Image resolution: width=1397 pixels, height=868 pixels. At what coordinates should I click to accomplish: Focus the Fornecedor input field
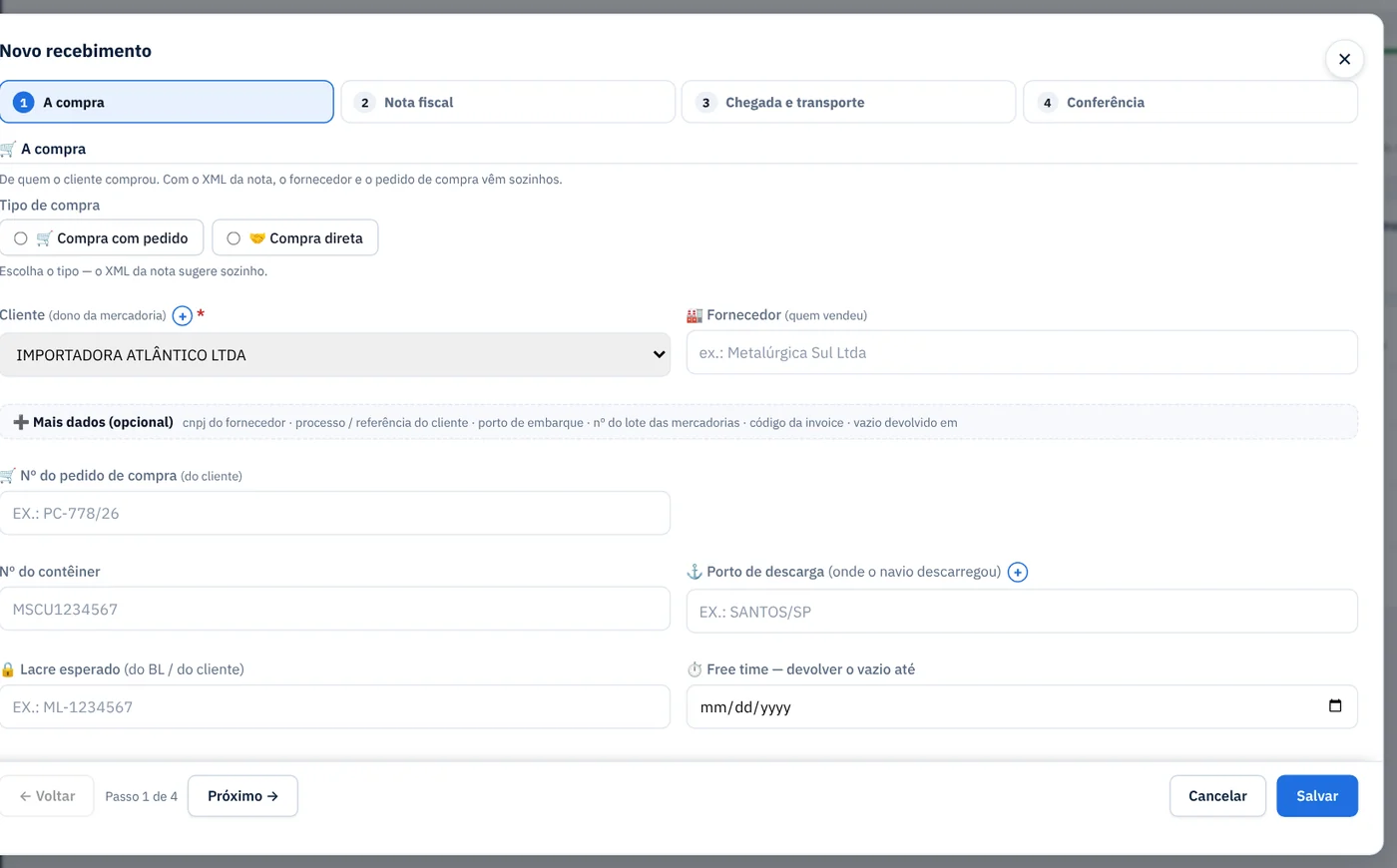(x=1022, y=352)
